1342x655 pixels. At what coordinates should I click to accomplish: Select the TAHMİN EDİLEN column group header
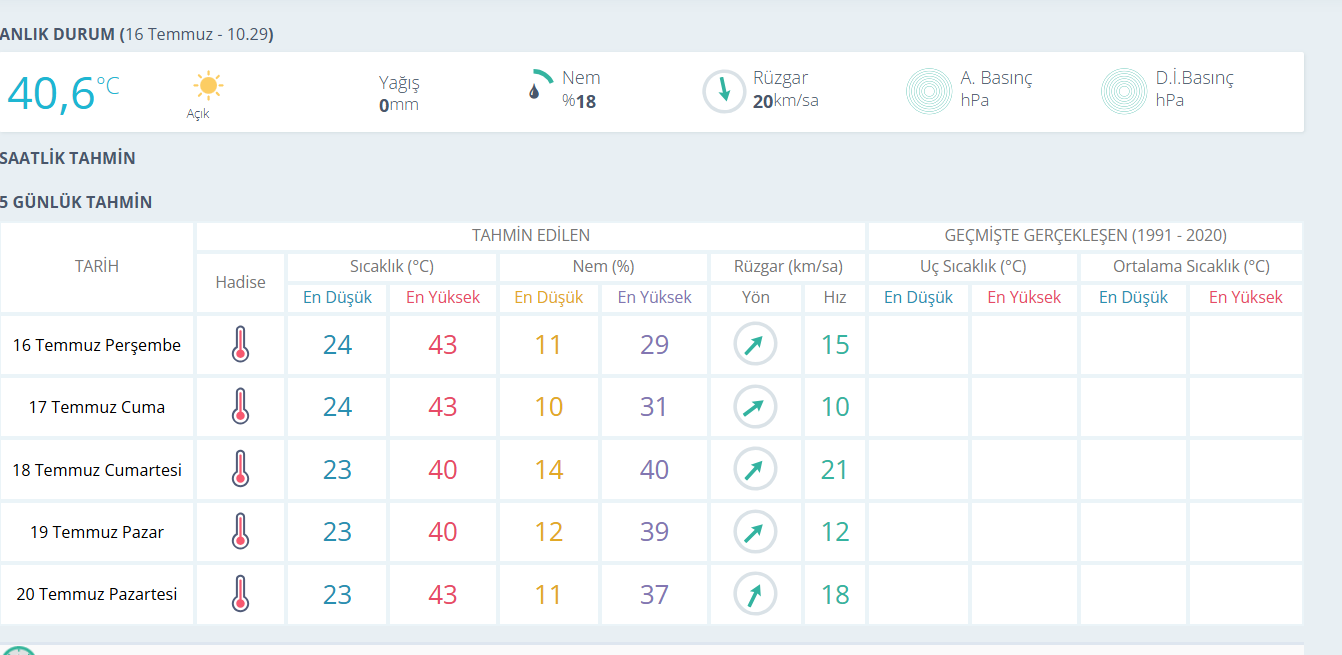click(x=531, y=236)
